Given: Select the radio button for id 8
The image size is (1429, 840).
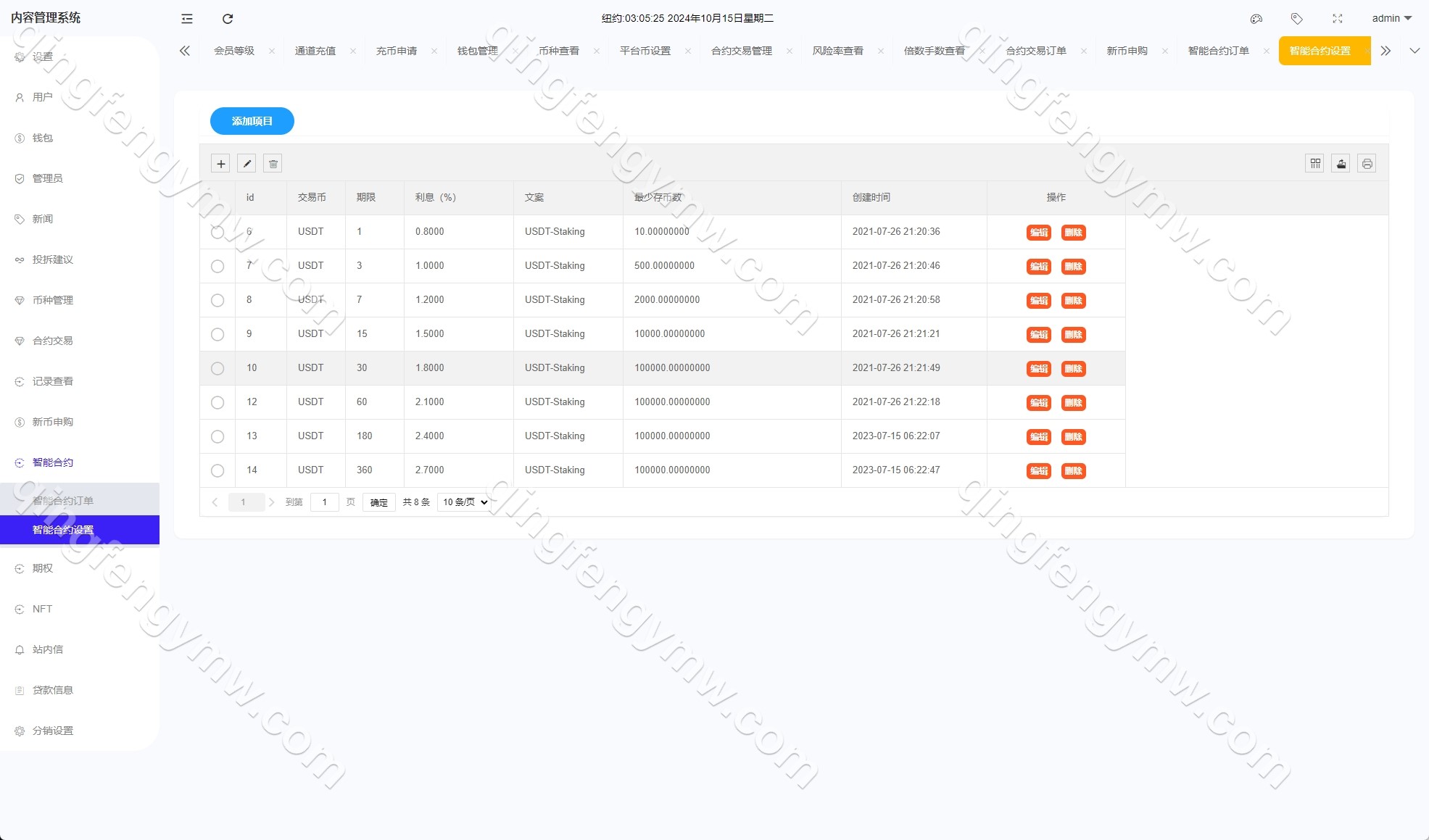Looking at the screenshot, I should tap(218, 301).
